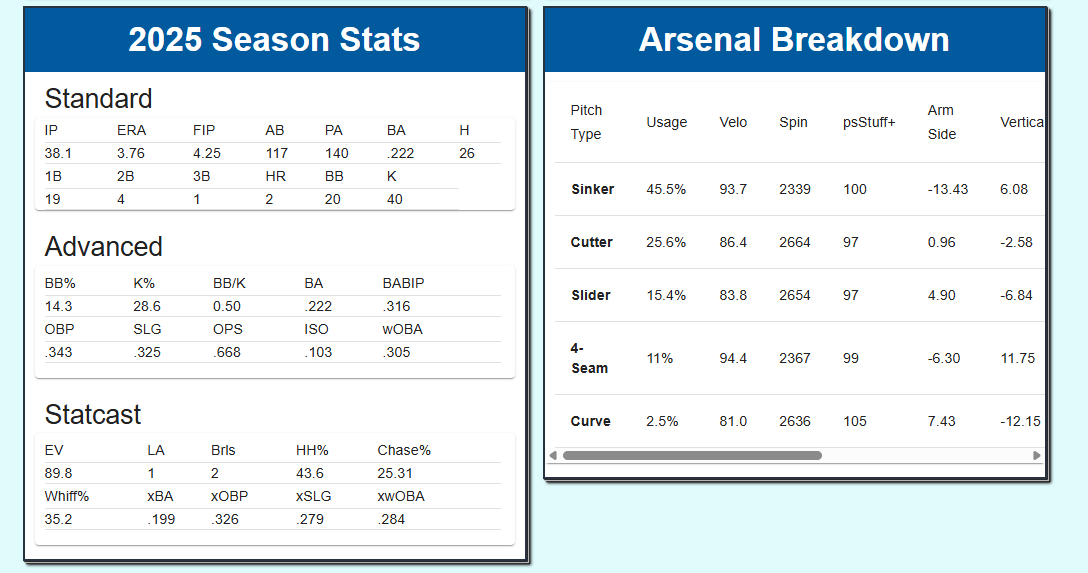Select the Spin column header
Viewport: 1088px width, 573px height.
(x=793, y=122)
